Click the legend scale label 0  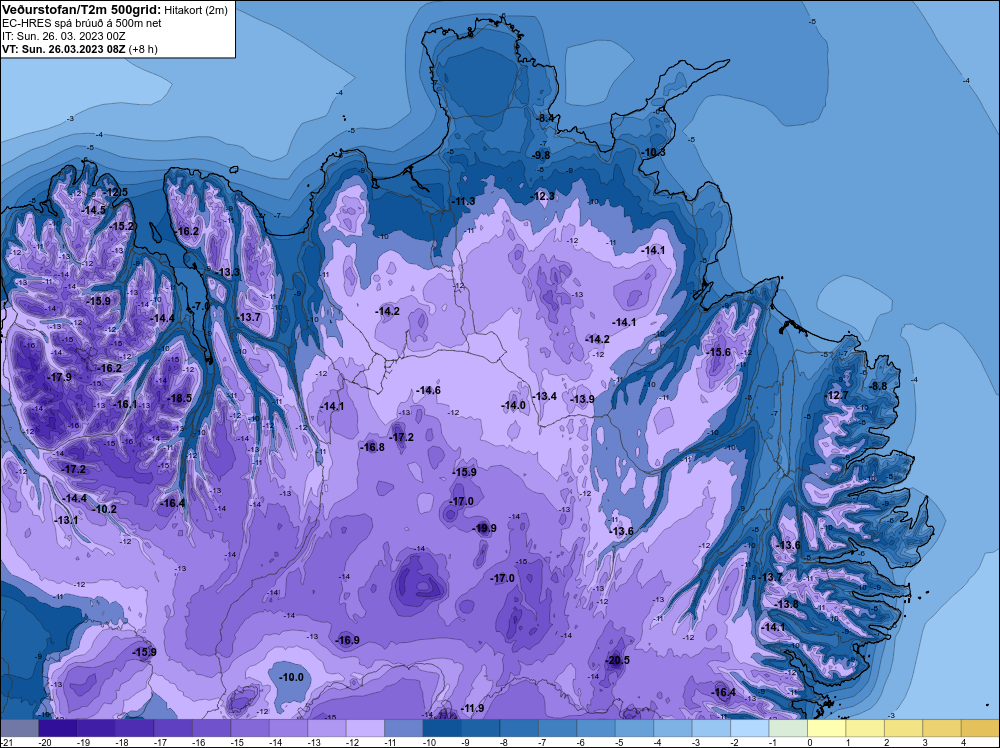coord(809,742)
